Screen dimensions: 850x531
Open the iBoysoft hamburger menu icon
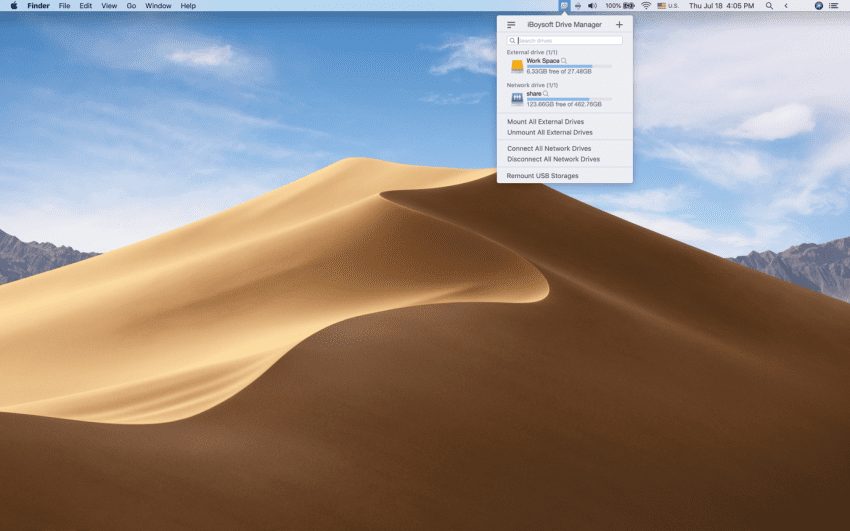tap(511, 25)
